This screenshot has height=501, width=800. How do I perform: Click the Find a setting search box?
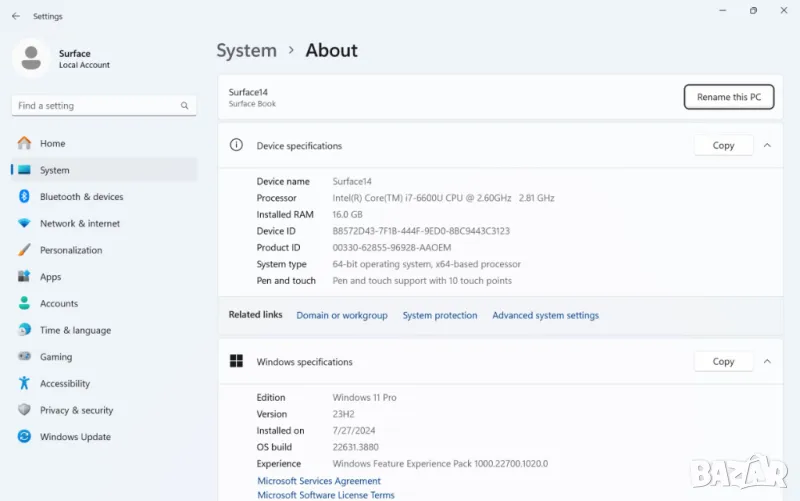click(102, 106)
